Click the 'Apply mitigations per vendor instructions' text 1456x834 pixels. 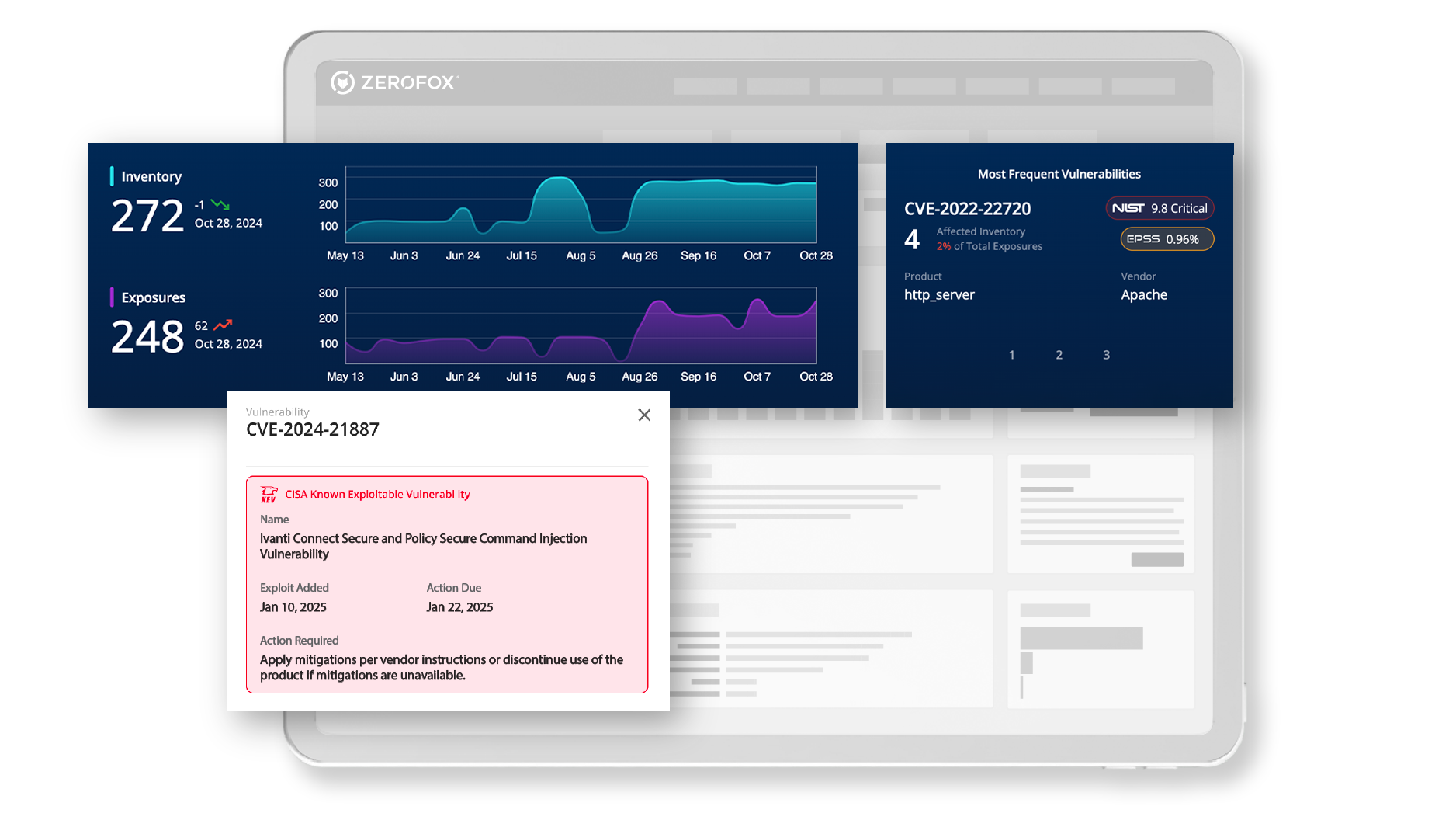pos(442,667)
